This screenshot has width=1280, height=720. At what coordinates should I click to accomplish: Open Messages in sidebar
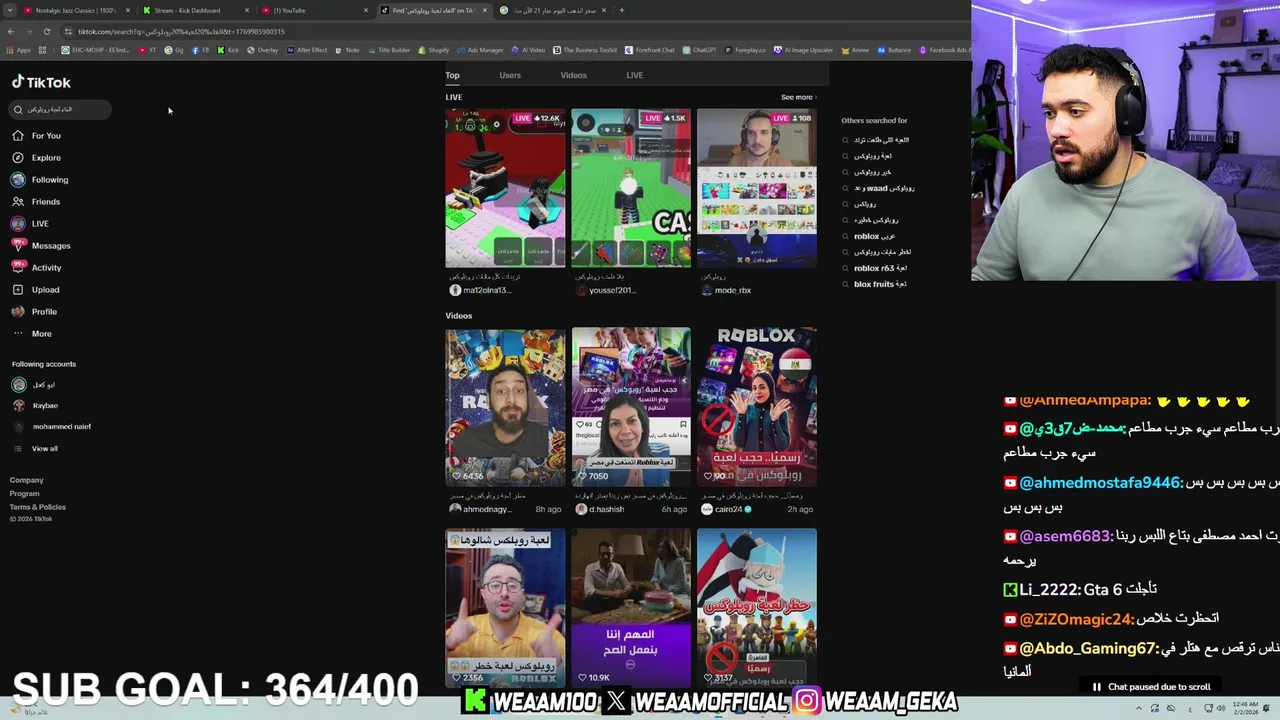(40, 246)
